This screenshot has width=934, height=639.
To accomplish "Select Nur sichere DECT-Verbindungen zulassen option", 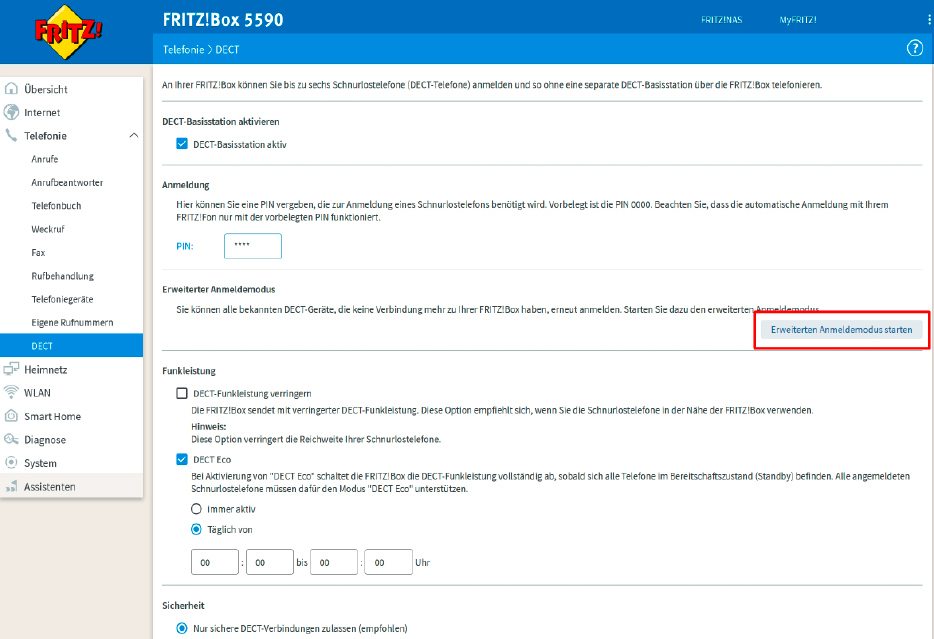I will tap(182, 628).
